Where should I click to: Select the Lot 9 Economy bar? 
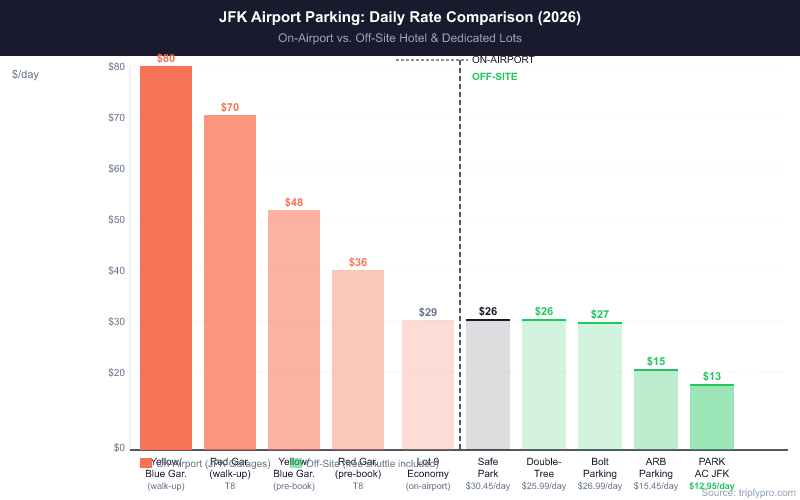pyautogui.click(x=428, y=384)
